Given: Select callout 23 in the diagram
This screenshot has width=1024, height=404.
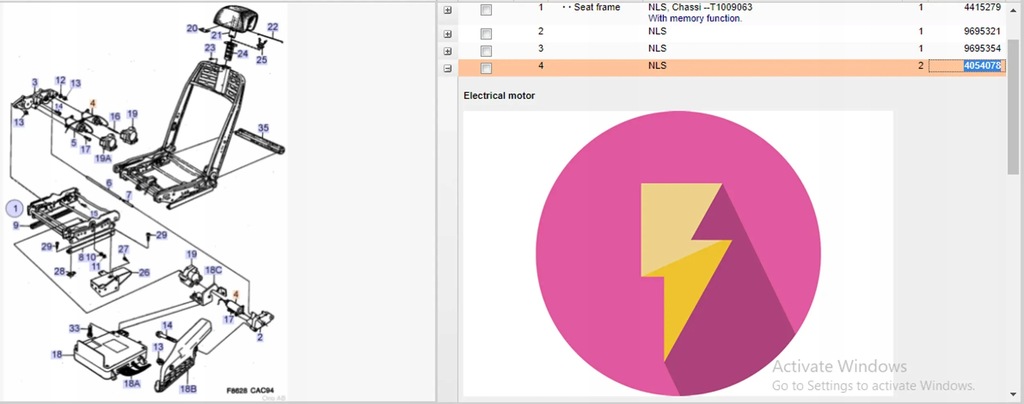Looking at the screenshot, I should pos(210,48).
